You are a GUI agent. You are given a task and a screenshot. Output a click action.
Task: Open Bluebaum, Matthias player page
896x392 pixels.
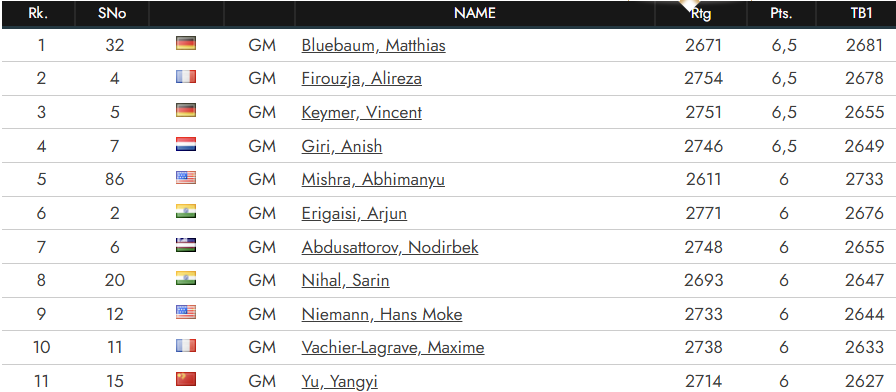(x=373, y=45)
